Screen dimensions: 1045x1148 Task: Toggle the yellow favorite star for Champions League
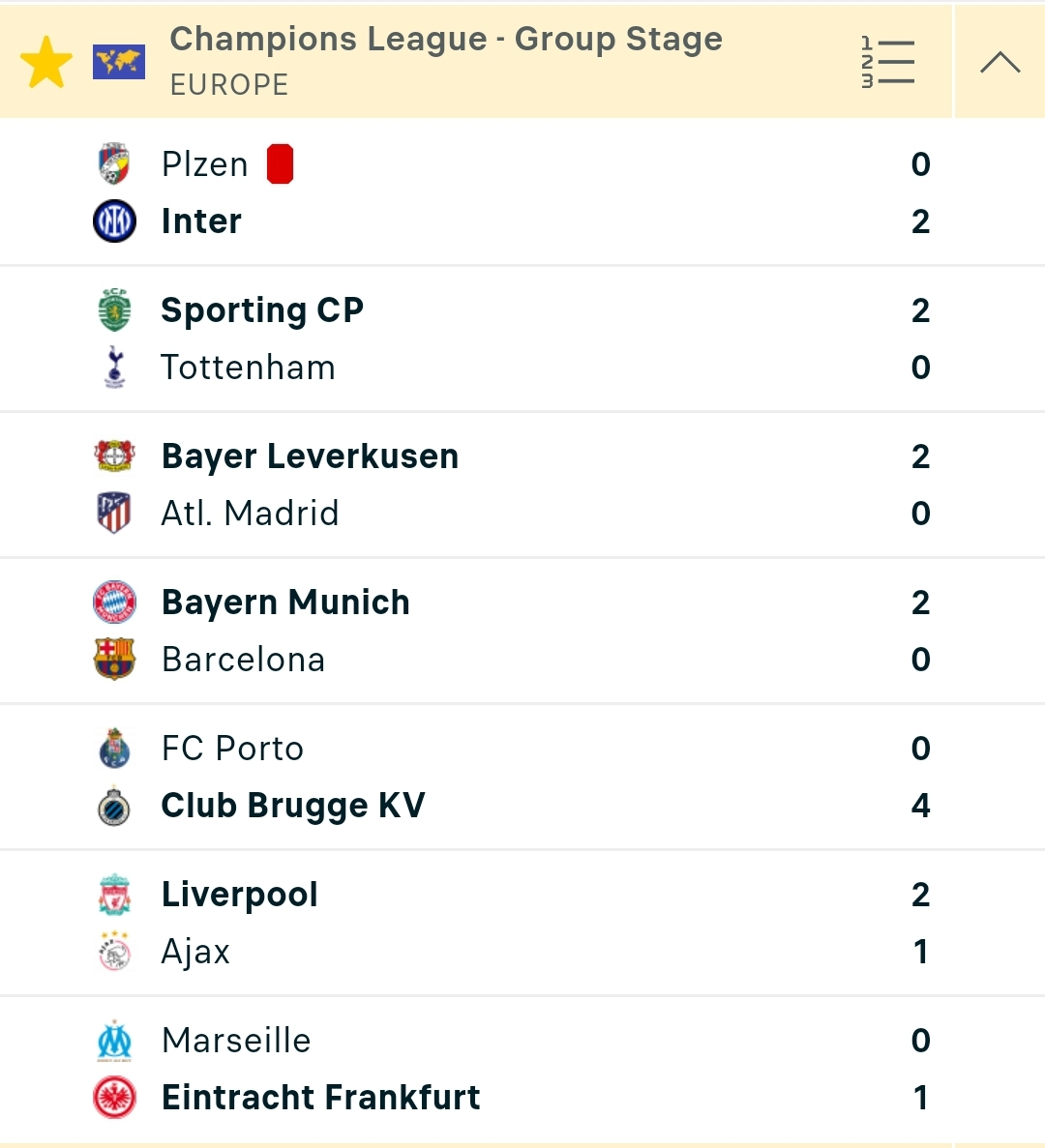coord(46,62)
